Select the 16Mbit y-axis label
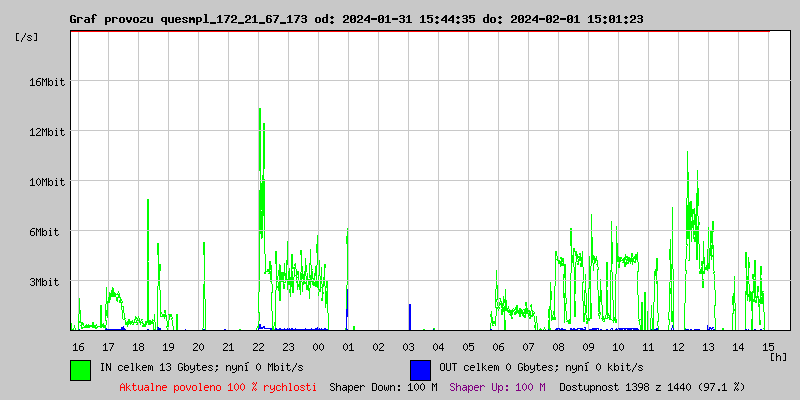 click(46, 82)
